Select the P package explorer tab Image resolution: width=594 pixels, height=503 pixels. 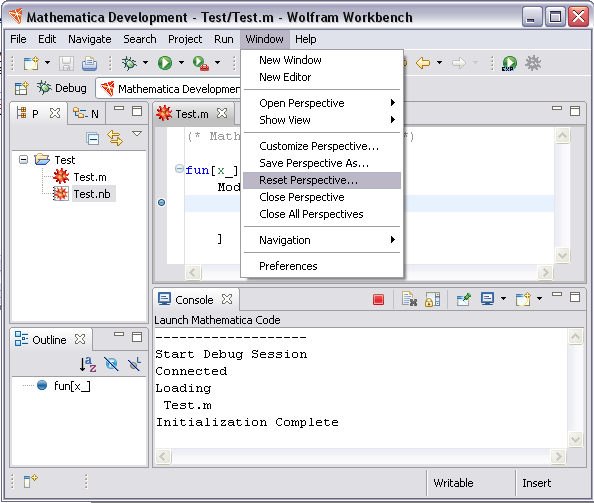(28, 113)
